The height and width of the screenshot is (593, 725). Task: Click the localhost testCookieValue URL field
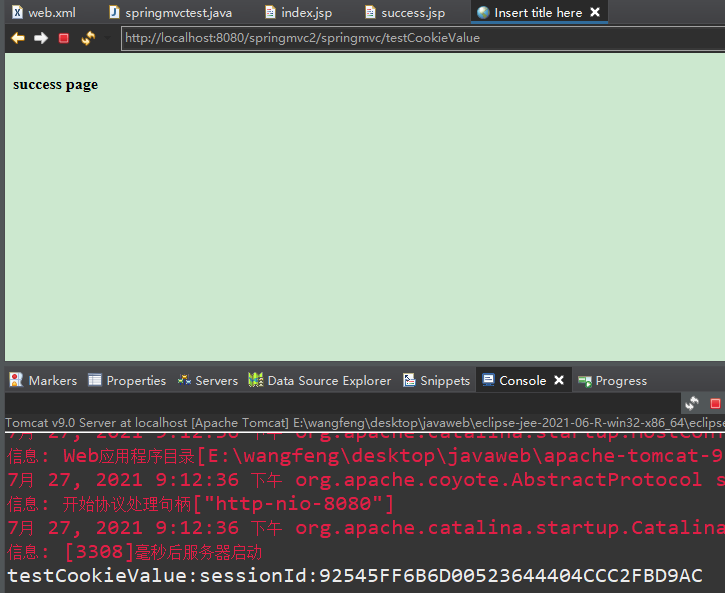point(423,38)
